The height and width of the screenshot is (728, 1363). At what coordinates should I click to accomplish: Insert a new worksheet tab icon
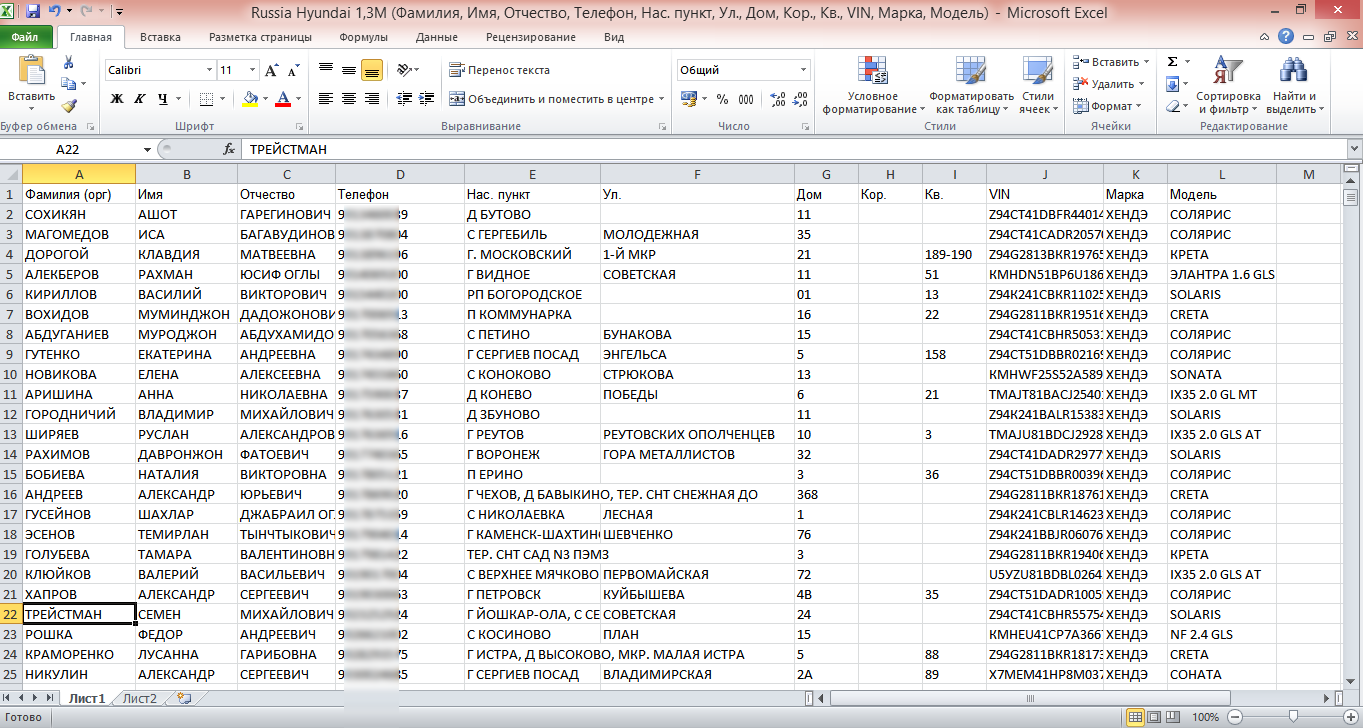tap(182, 699)
